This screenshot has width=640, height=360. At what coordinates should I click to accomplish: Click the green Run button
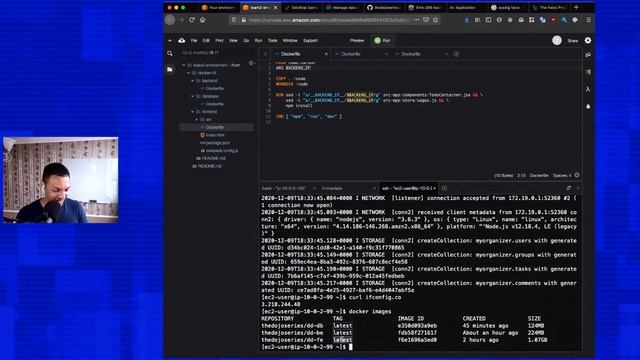[x=382, y=40]
